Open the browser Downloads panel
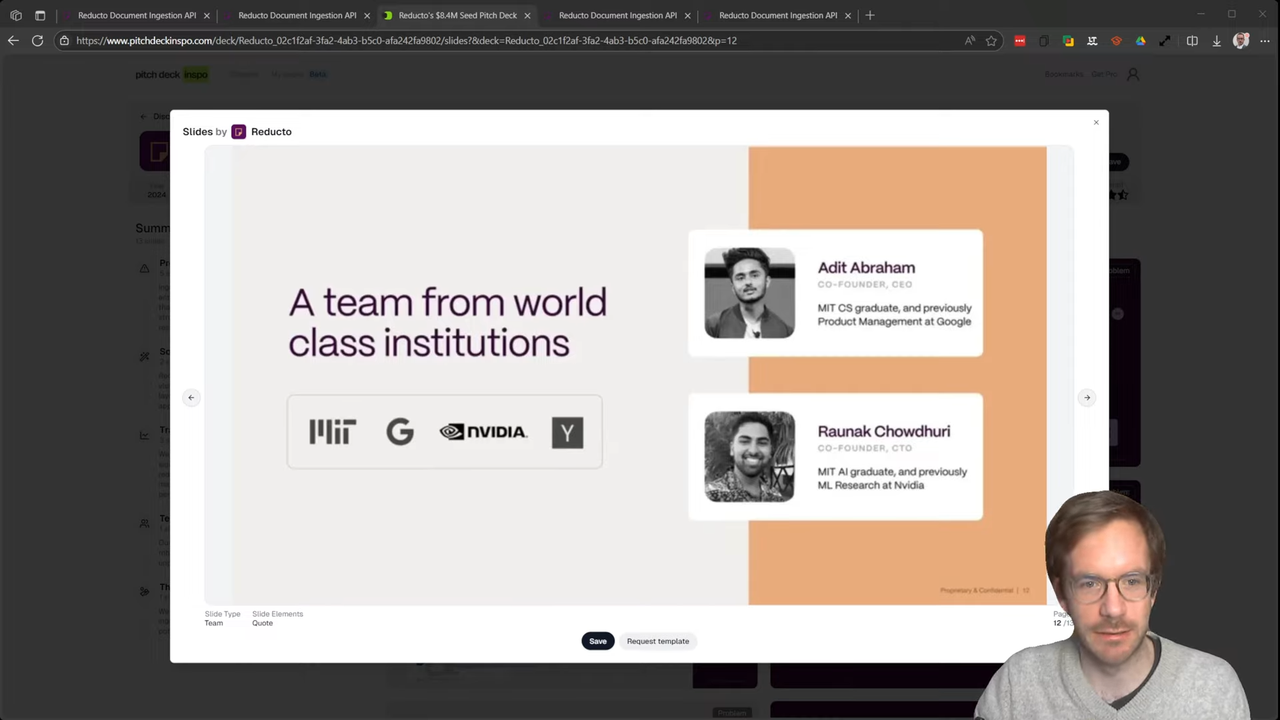 tap(1216, 40)
